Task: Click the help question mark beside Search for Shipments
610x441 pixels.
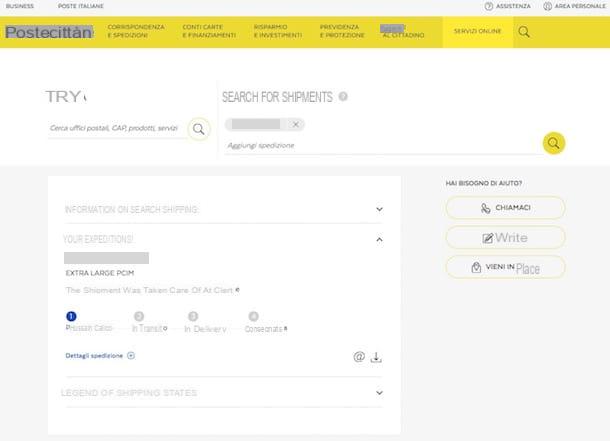Action: (343, 96)
